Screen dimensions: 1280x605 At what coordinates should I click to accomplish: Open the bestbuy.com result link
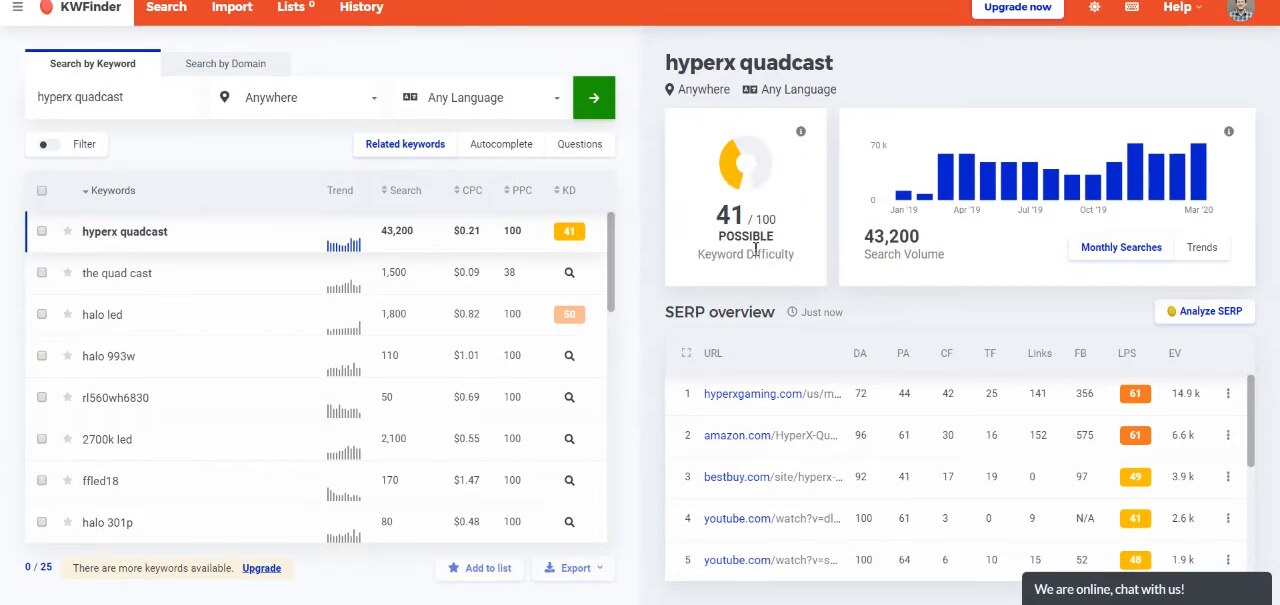pyautogui.click(x=773, y=477)
